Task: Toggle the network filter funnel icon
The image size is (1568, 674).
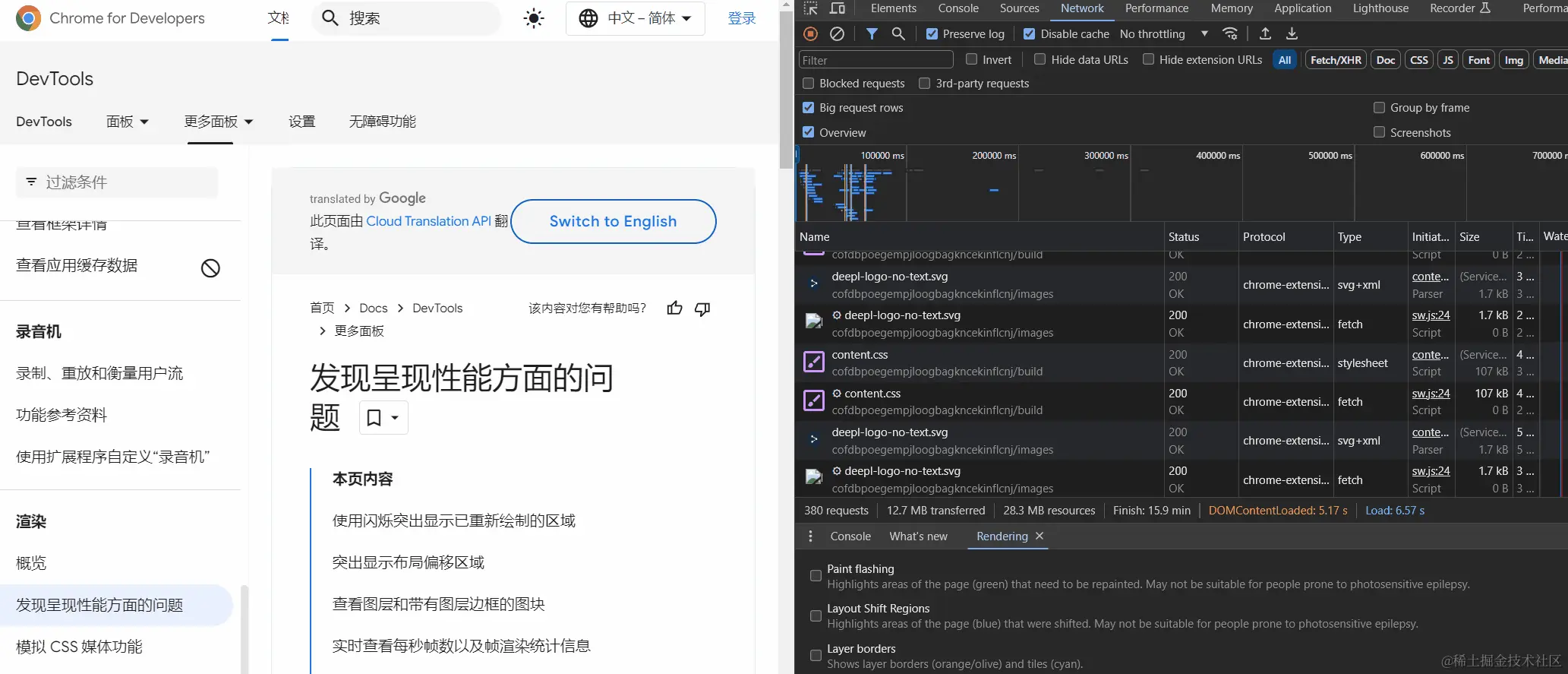Action: click(x=872, y=33)
